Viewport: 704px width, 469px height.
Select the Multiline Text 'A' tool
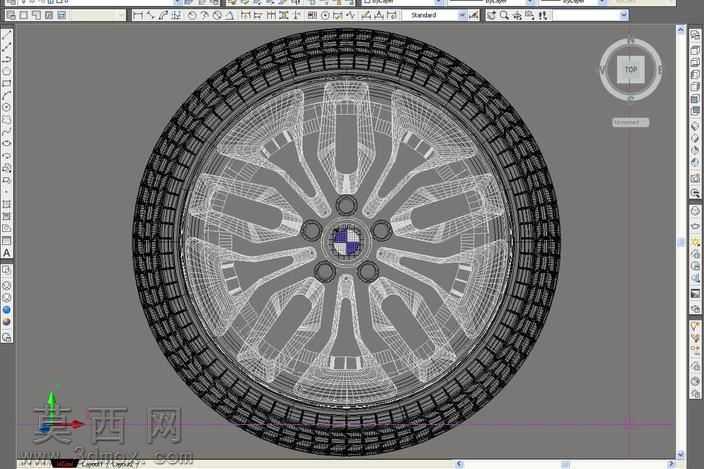tap(7, 253)
